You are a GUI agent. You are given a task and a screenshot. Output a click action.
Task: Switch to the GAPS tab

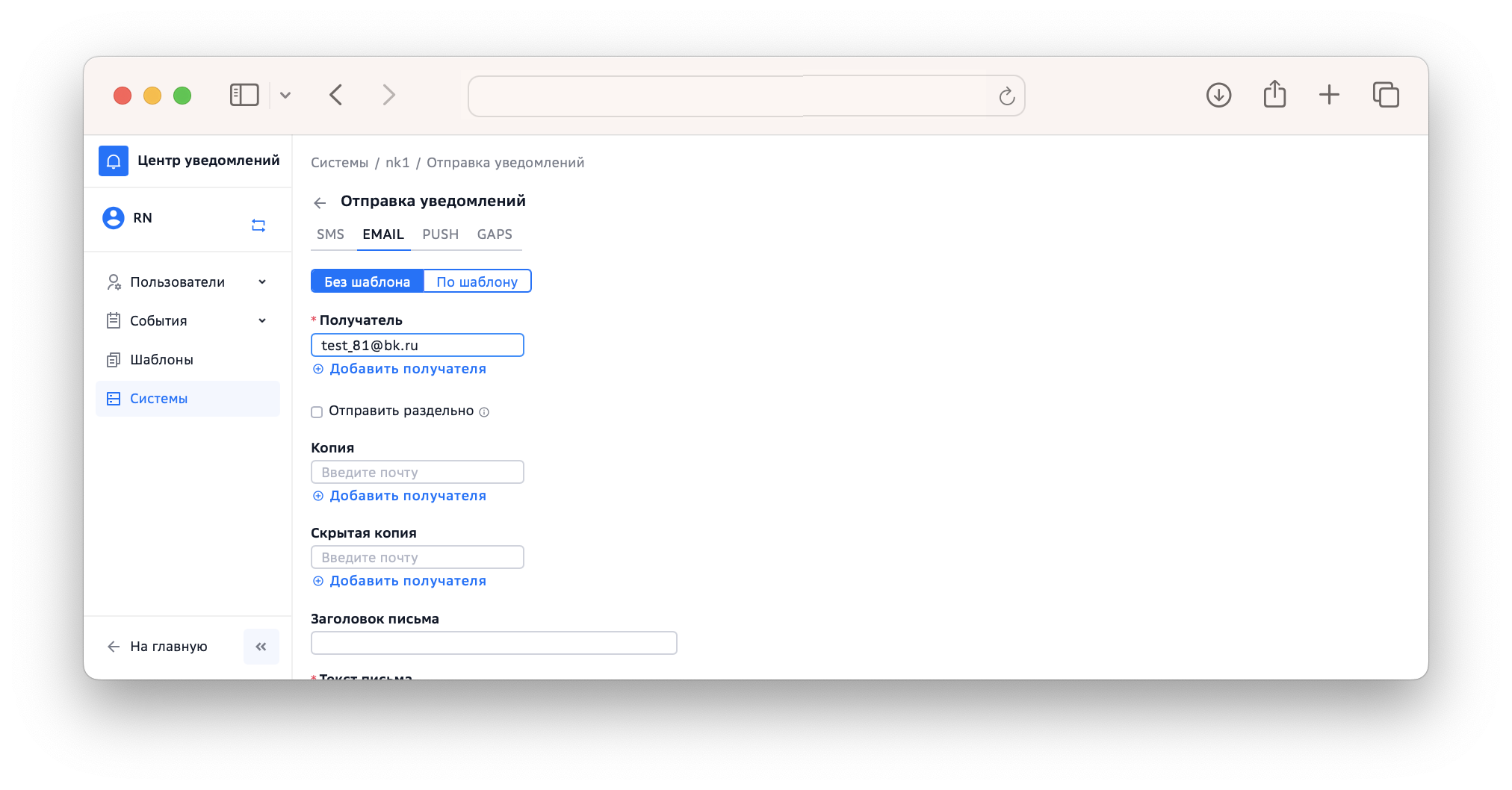[x=495, y=234]
